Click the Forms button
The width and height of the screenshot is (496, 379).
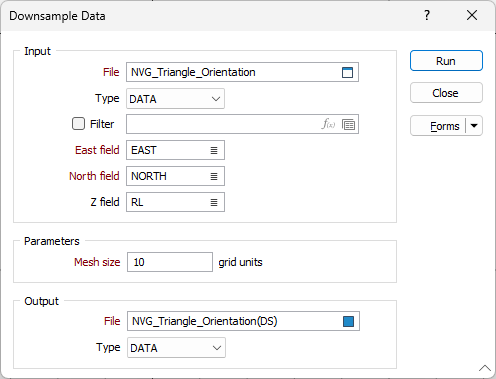pos(438,126)
